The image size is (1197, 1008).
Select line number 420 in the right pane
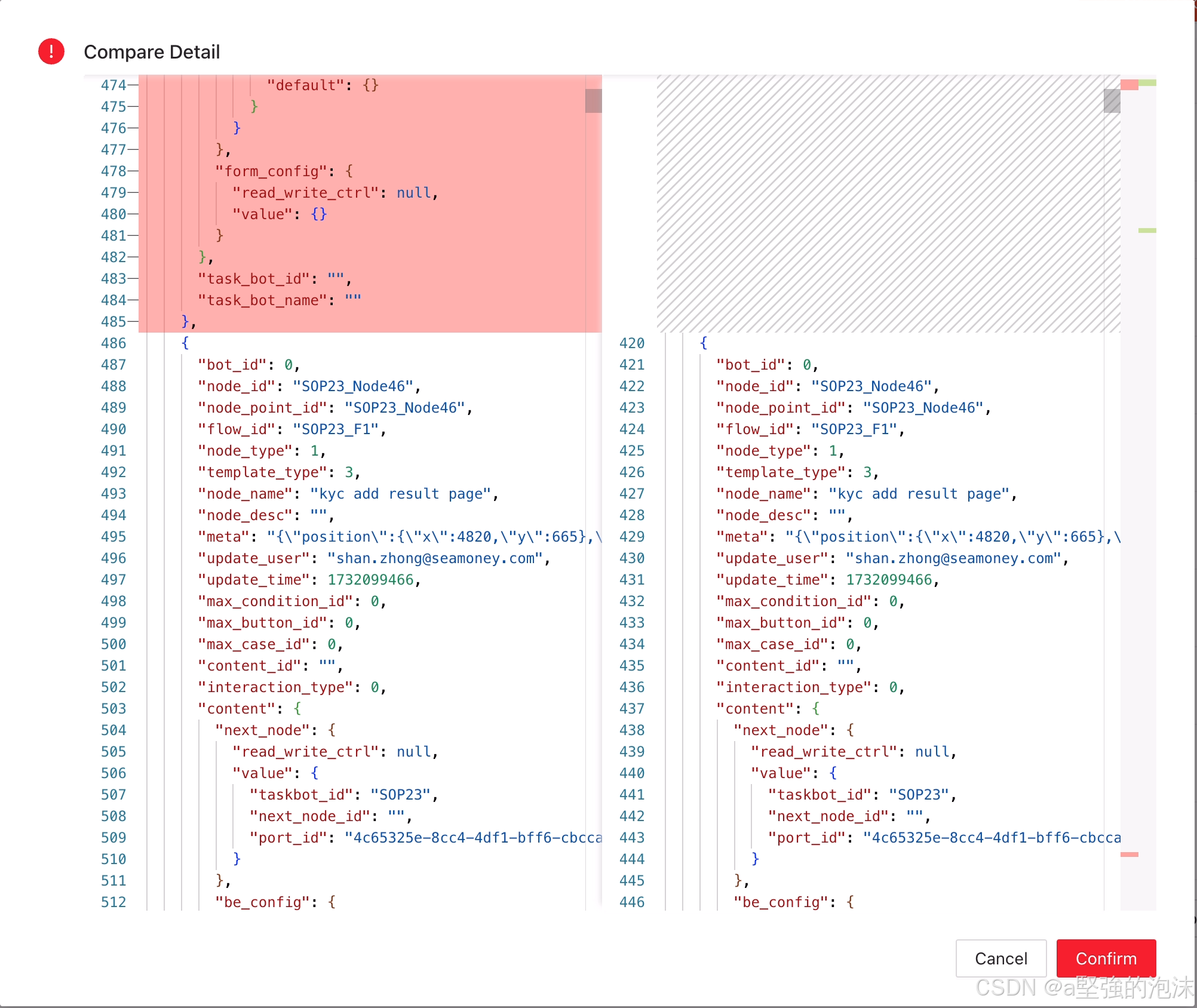pos(633,343)
